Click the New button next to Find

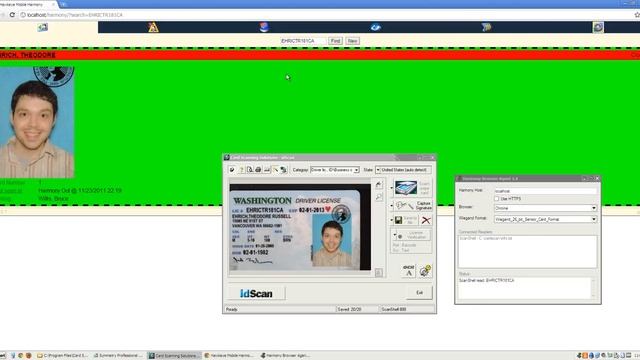pyautogui.click(x=352, y=41)
